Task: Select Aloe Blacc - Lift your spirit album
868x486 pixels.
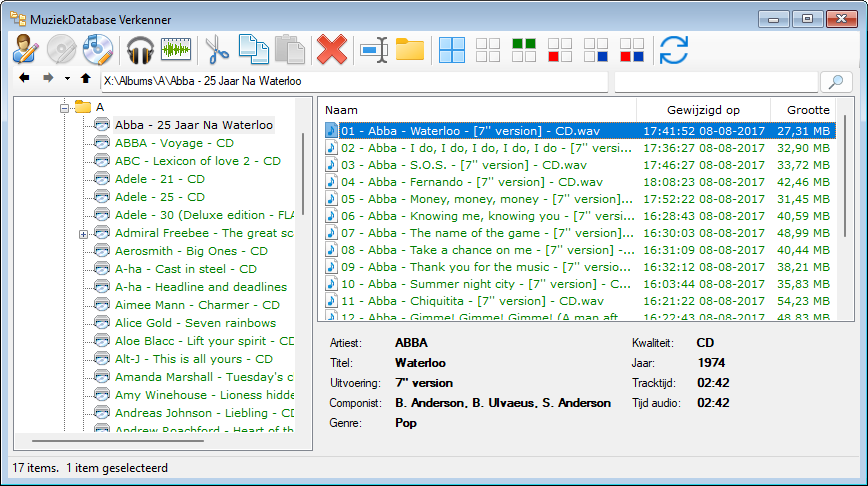Action: [x=204, y=341]
